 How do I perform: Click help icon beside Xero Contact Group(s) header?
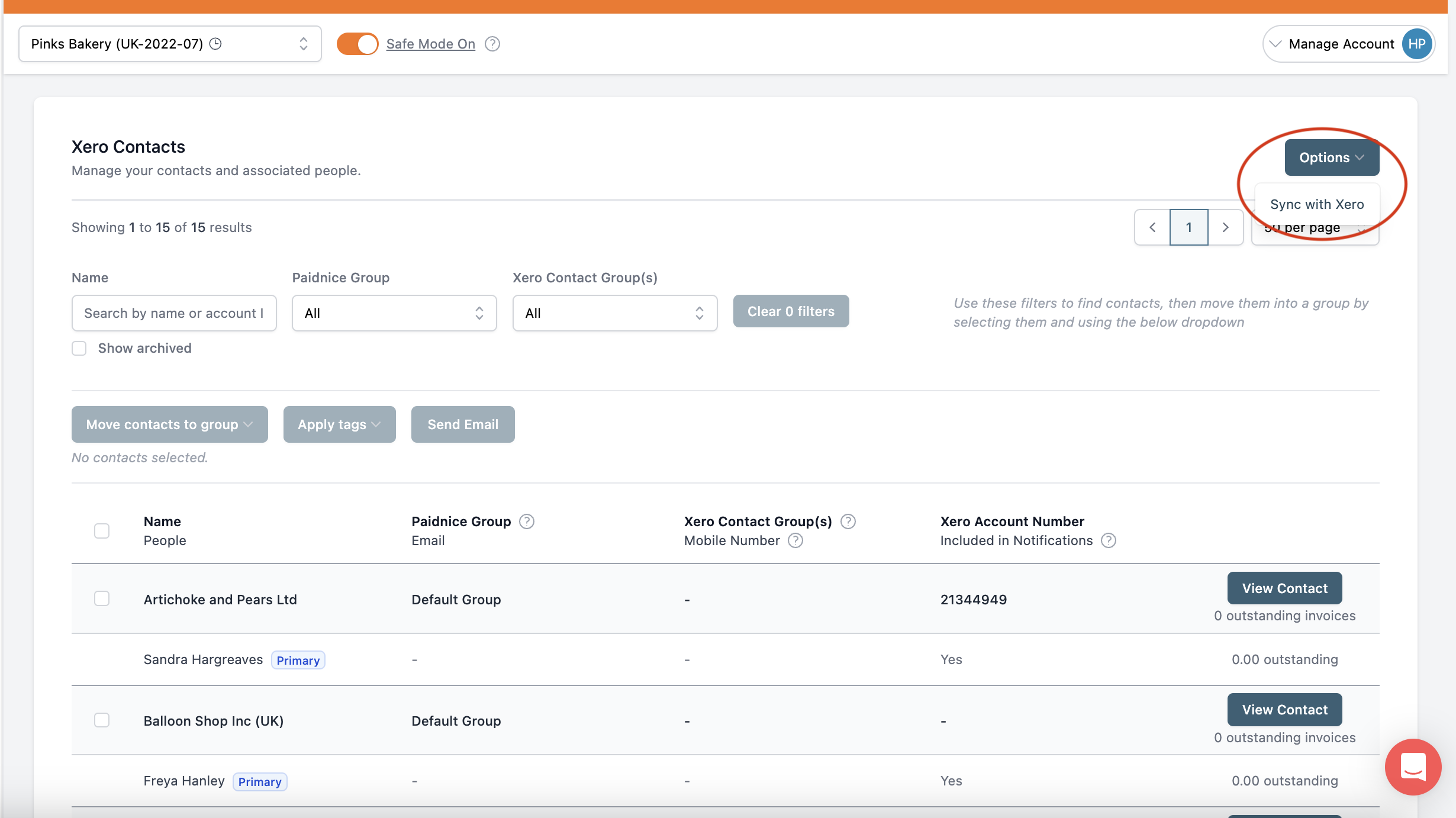[848, 521]
